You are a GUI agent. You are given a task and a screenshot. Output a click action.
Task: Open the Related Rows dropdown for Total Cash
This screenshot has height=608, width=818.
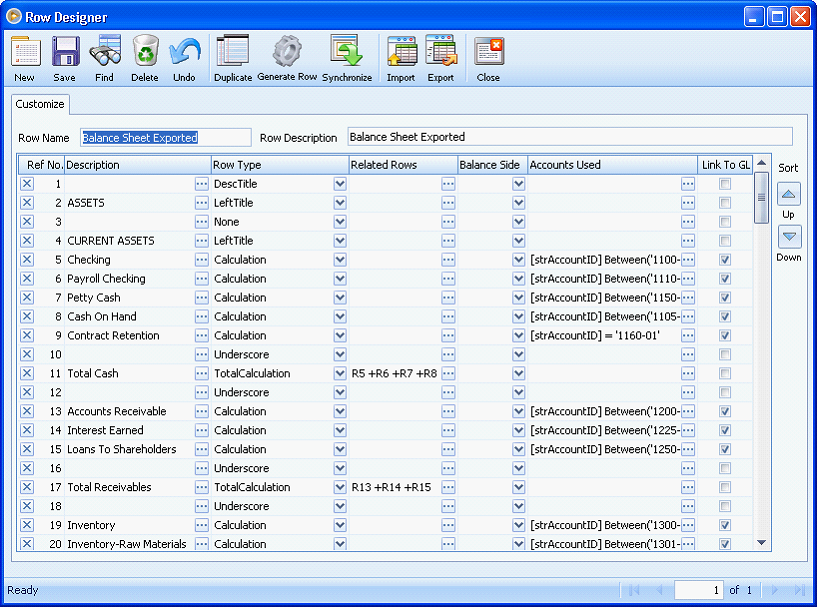(447, 373)
